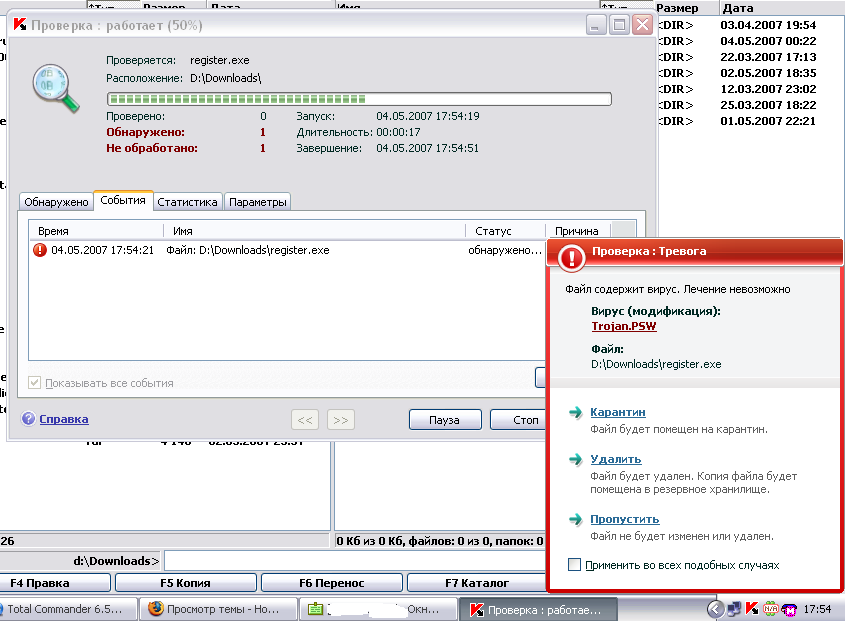
Task: Open the Справка help link
Action: [64, 419]
